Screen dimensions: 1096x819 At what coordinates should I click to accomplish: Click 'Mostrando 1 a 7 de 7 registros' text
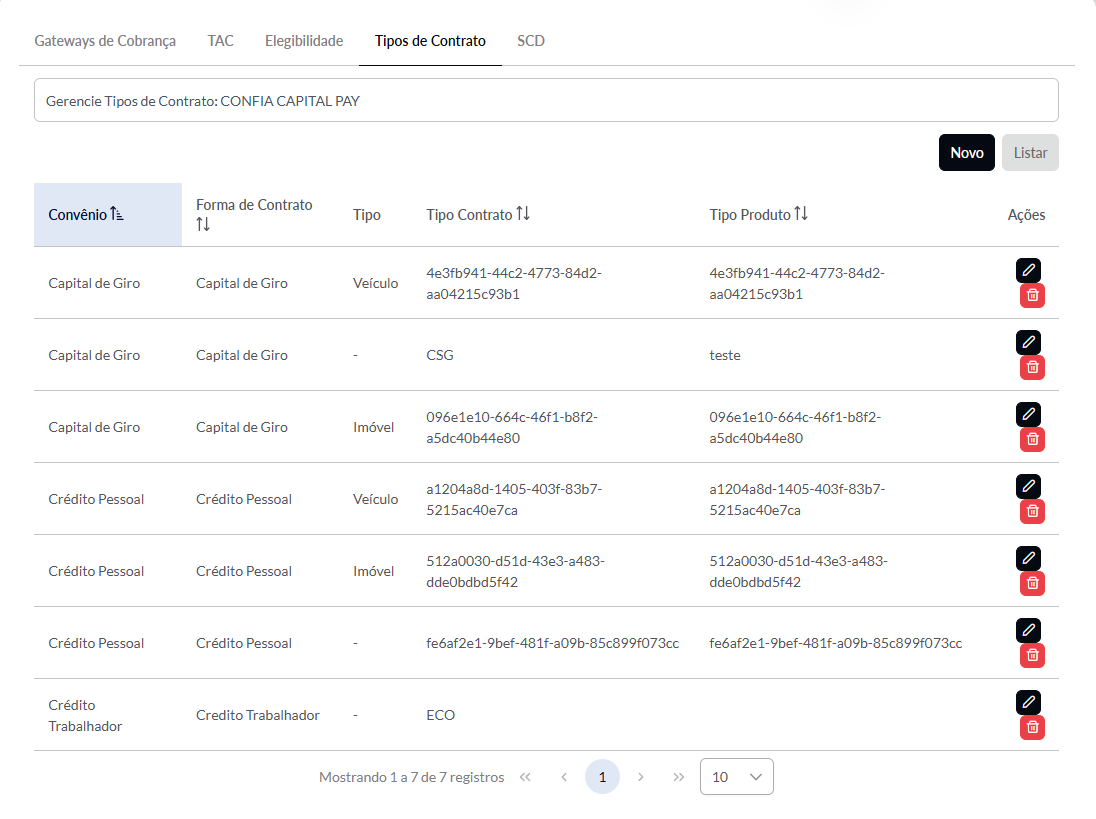click(x=412, y=777)
